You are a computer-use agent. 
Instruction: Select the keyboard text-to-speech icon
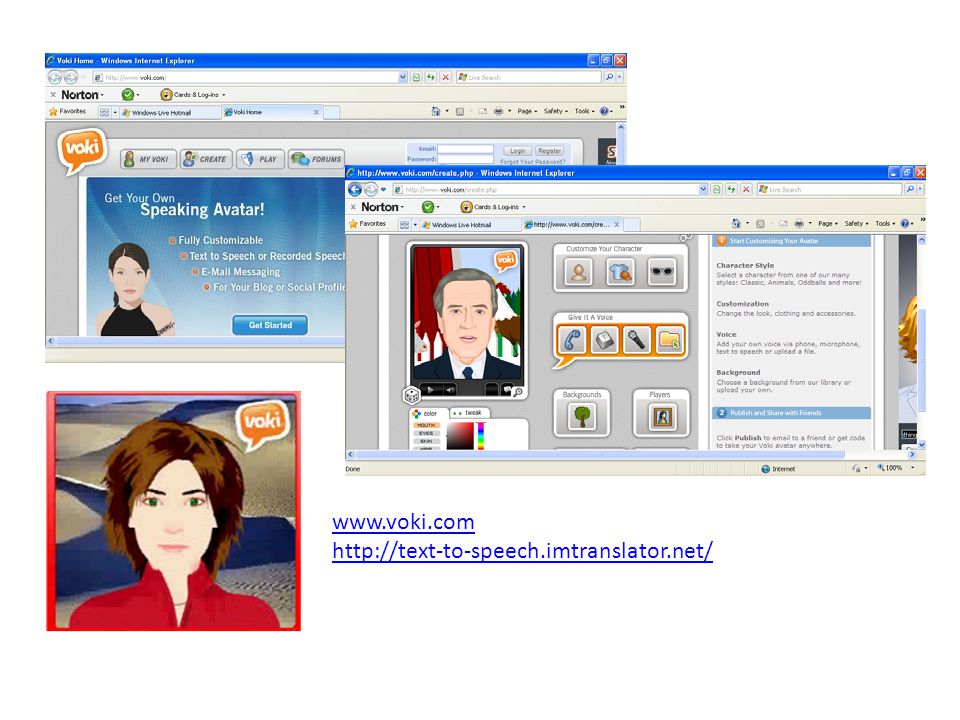point(604,340)
